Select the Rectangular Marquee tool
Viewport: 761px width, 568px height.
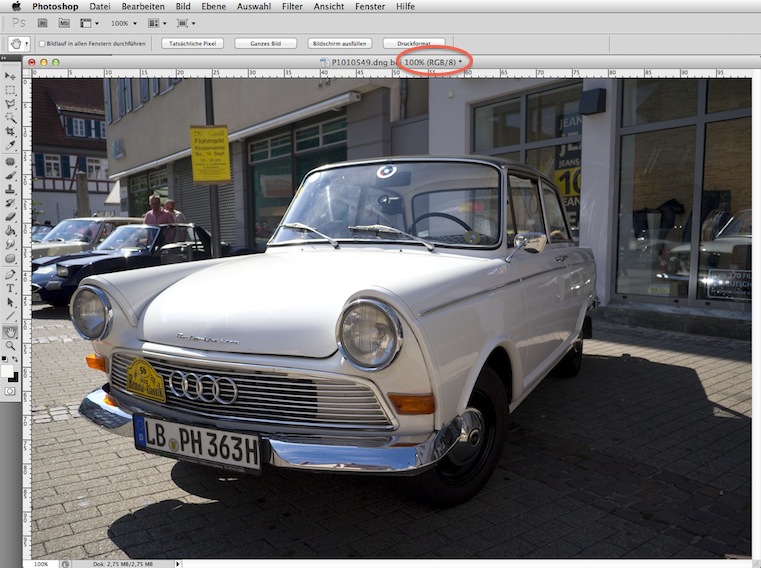[10, 90]
